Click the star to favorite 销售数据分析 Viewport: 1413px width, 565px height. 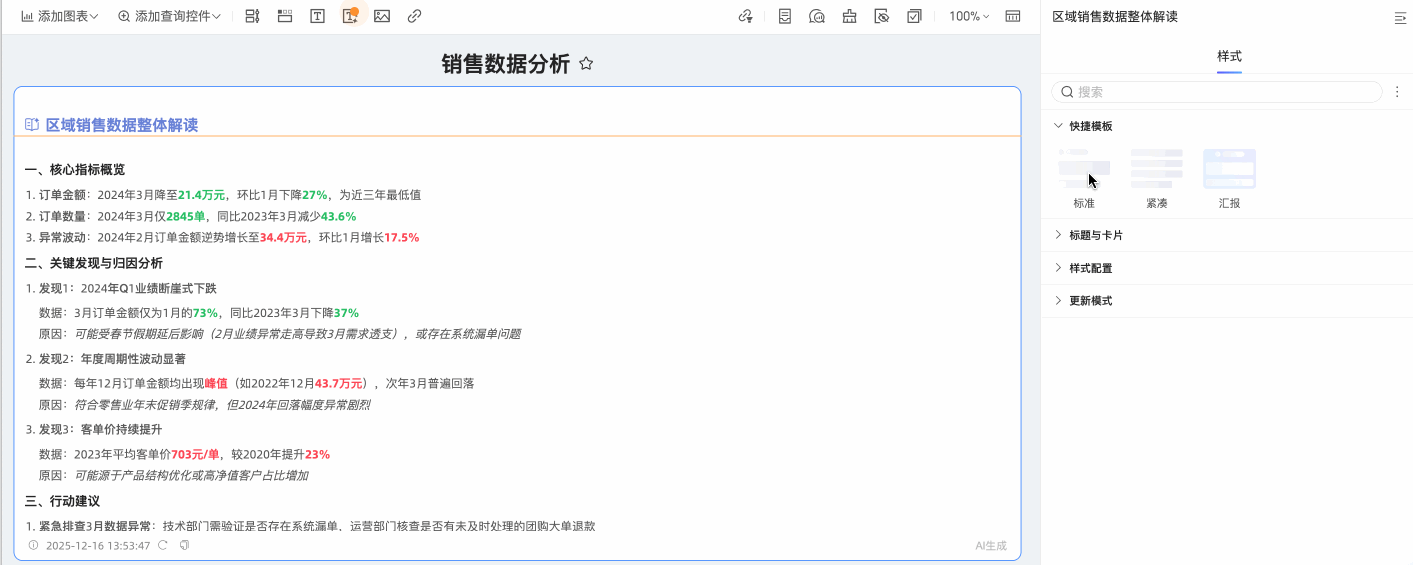point(587,64)
